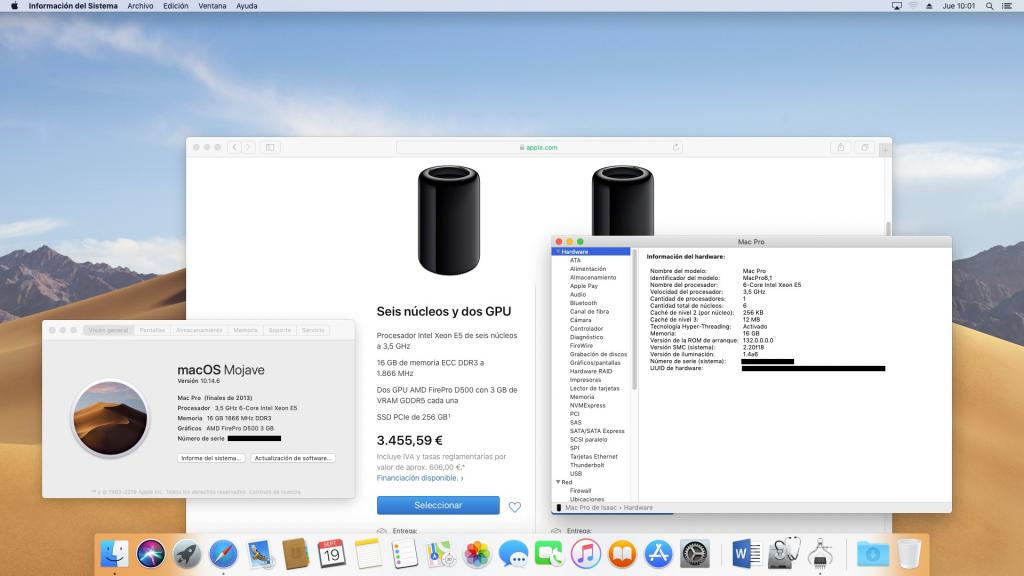Image resolution: width=1024 pixels, height=576 pixels.
Task: Select USB in hardware sidebar
Action: coord(575,473)
